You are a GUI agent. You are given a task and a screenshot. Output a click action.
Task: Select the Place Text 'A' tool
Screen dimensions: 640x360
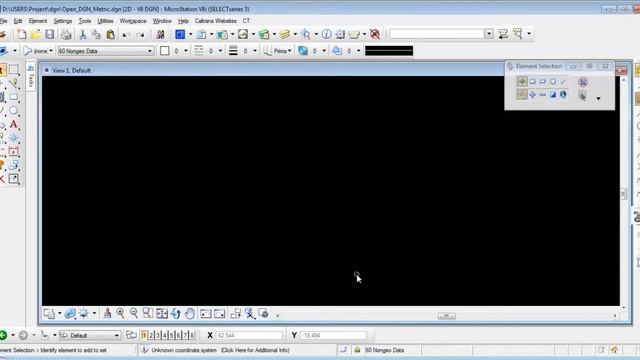point(13,124)
